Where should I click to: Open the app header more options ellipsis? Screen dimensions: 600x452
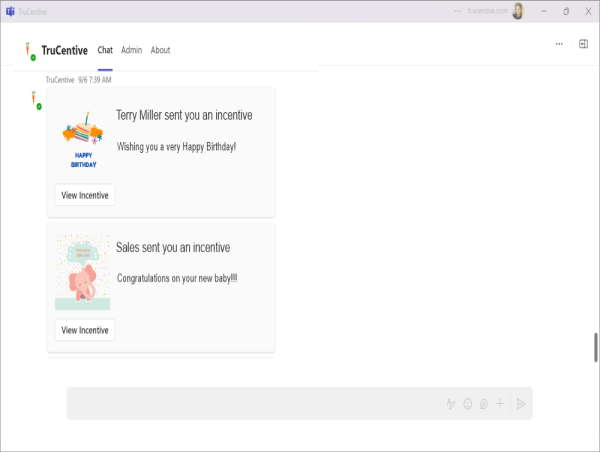point(559,44)
